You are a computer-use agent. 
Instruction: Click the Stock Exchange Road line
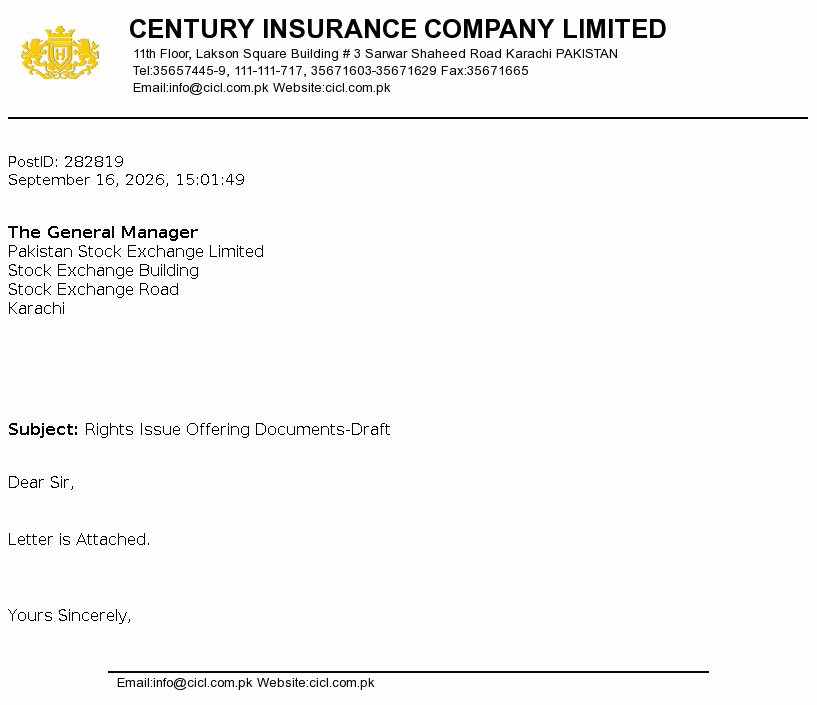point(93,290)
